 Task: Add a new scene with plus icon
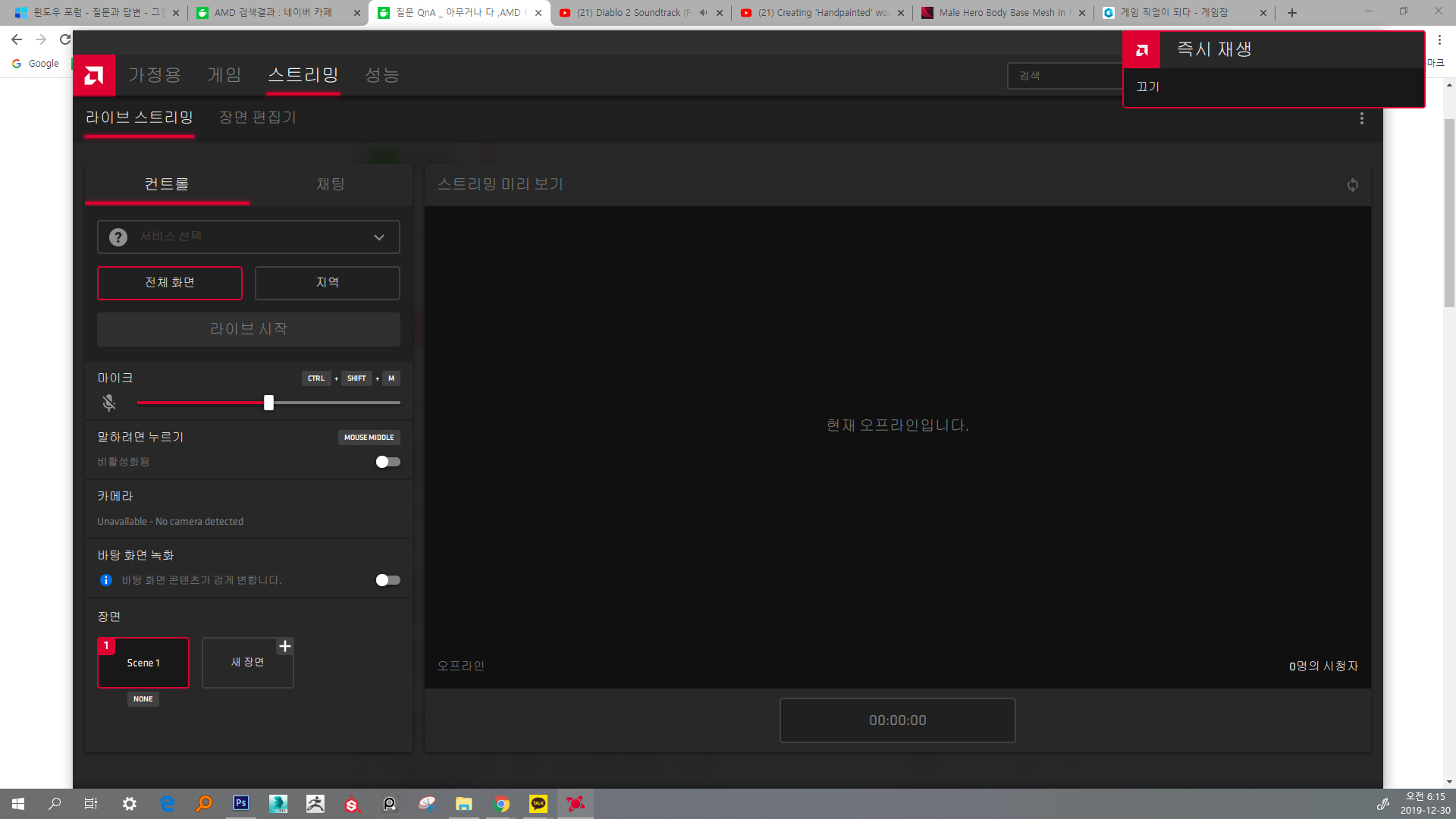point(285,646)
